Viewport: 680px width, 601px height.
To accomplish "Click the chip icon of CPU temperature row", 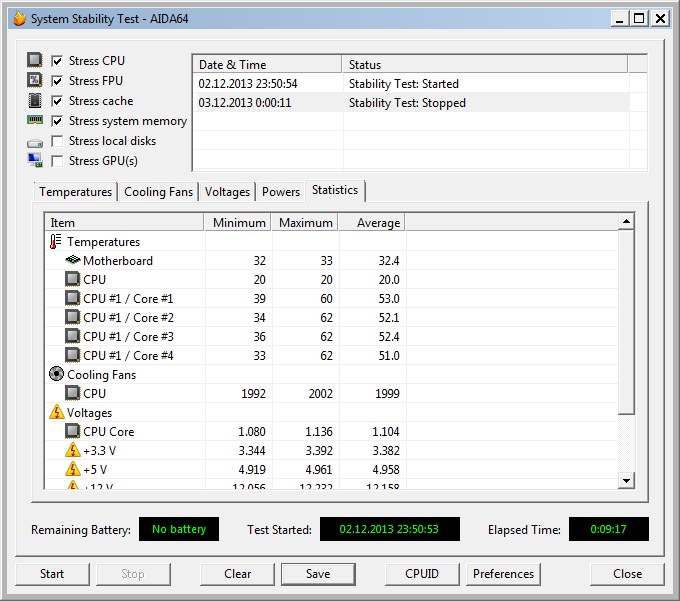I will click(72, 279).
